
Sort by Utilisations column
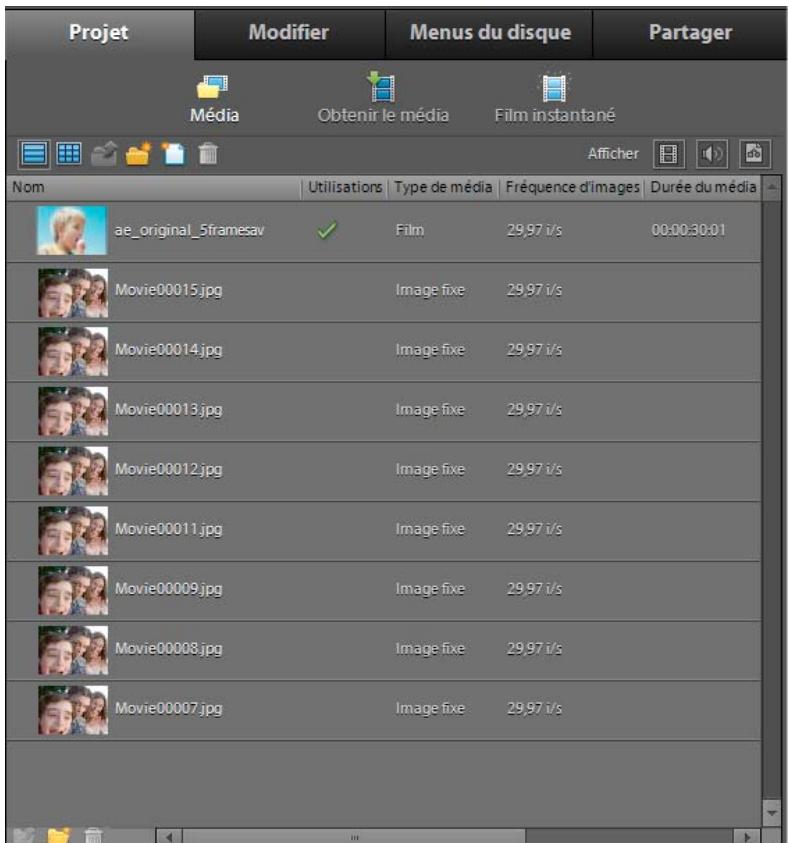(345, 188)
